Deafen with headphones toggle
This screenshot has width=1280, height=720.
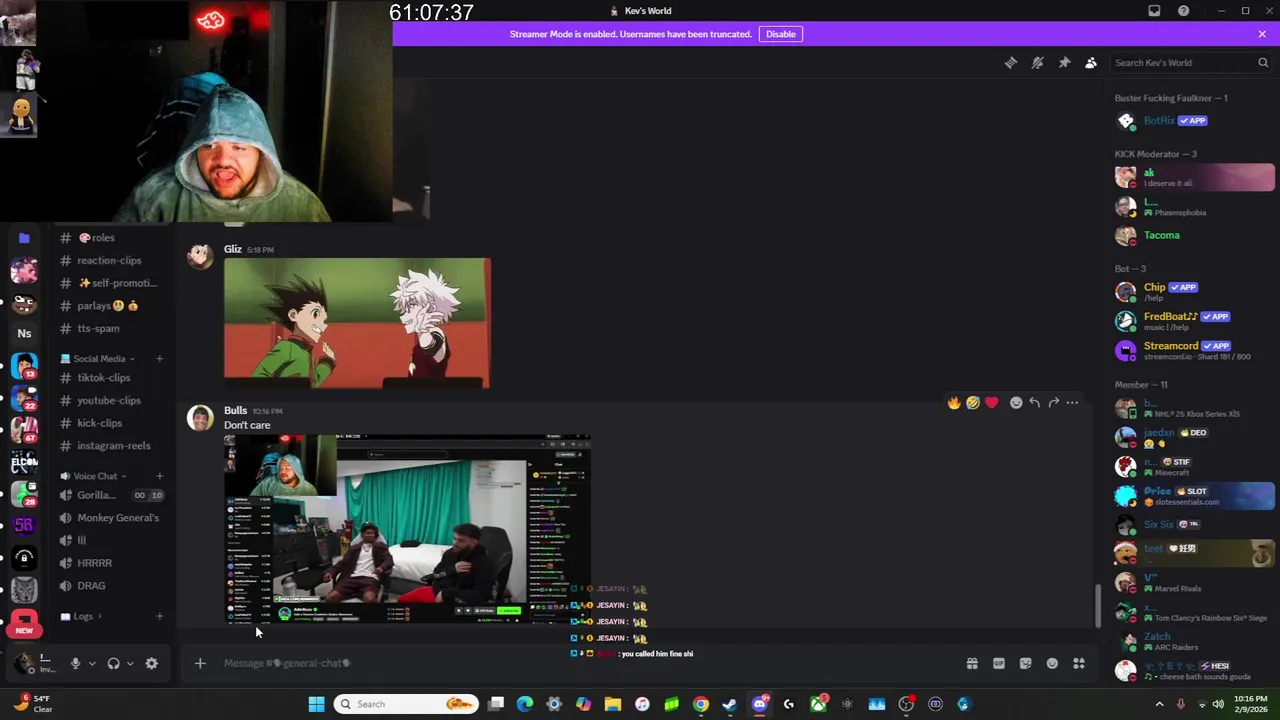point(113,663)
